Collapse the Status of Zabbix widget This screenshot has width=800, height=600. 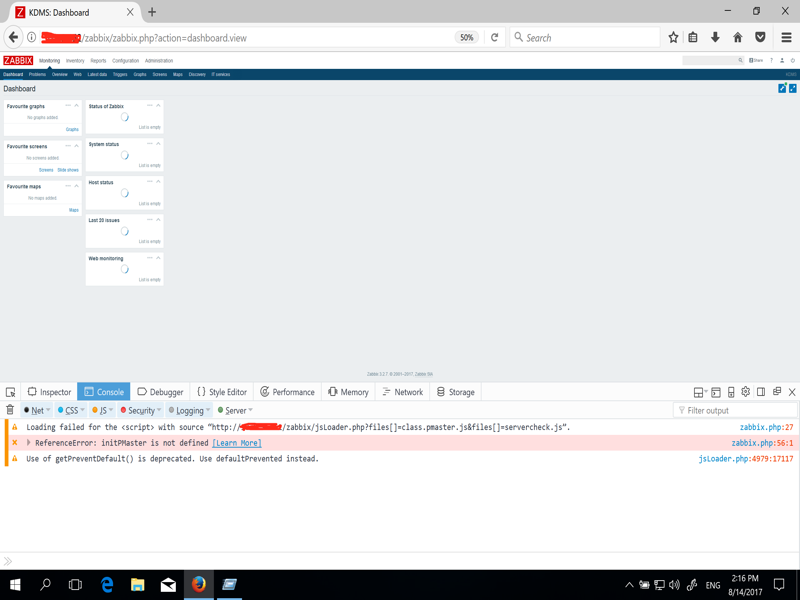[158, 106]
